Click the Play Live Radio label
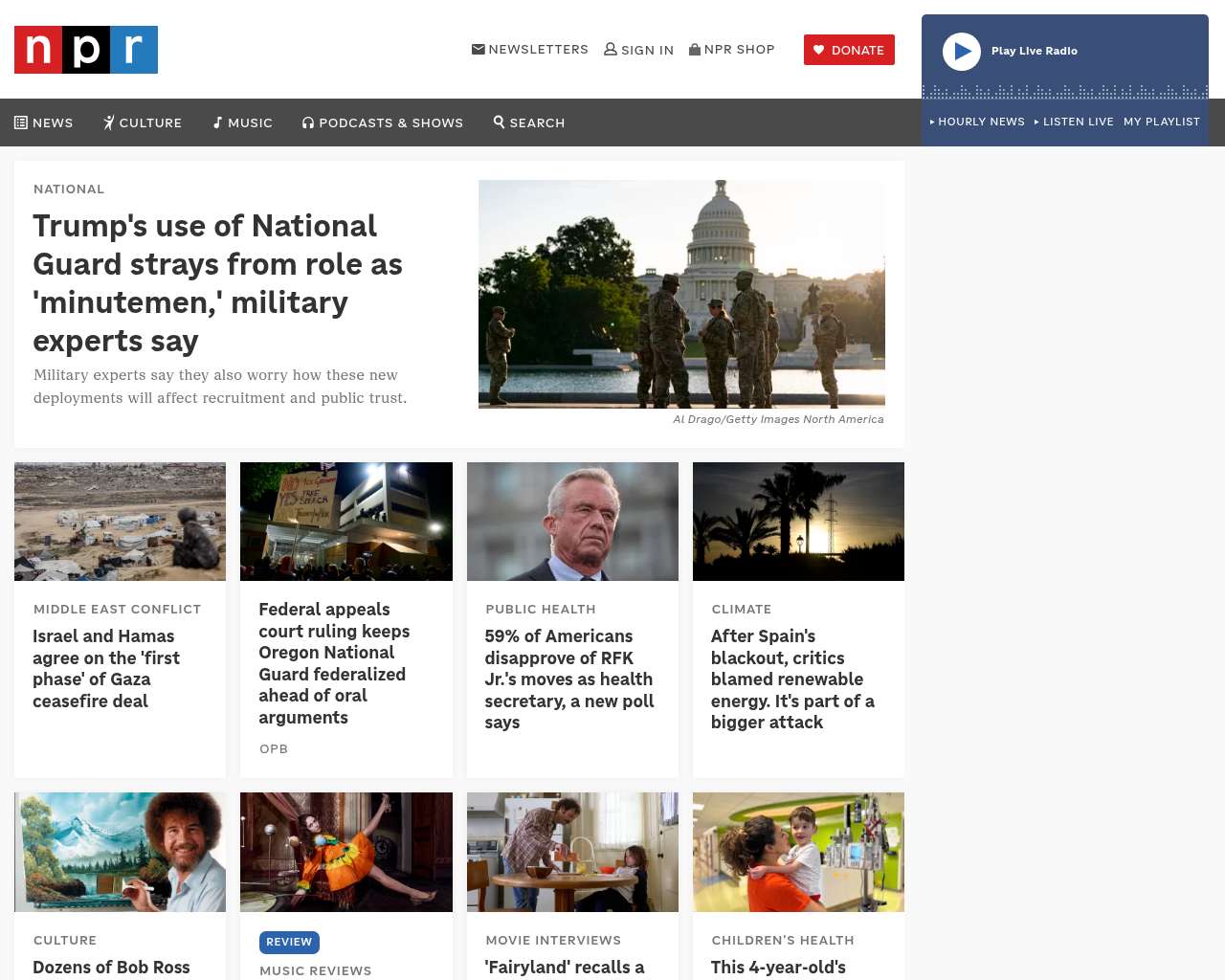 (1035, 51)
